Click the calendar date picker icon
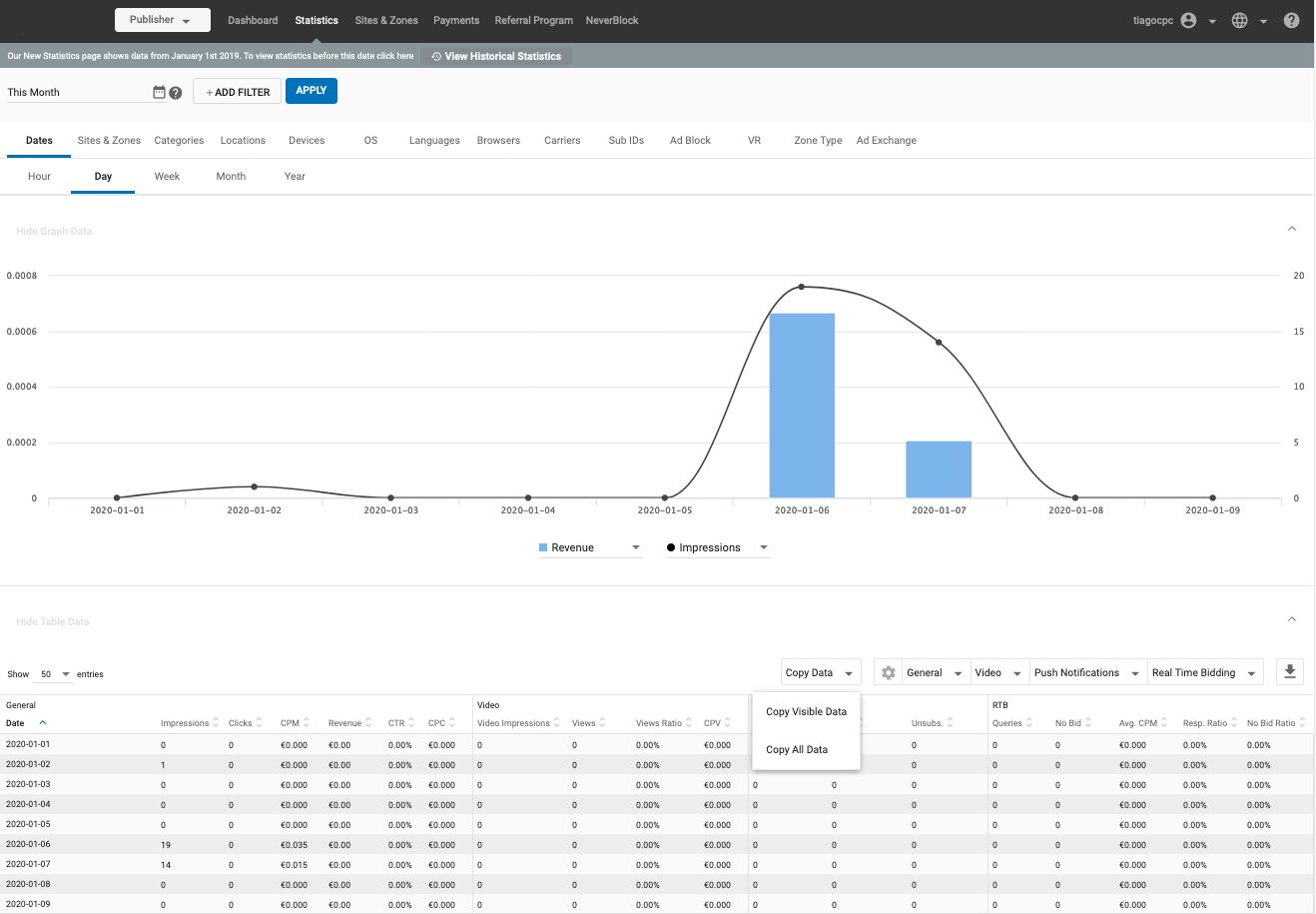Image resolution: width=1316 pixels, height=914 pixels. coord(159,92)
